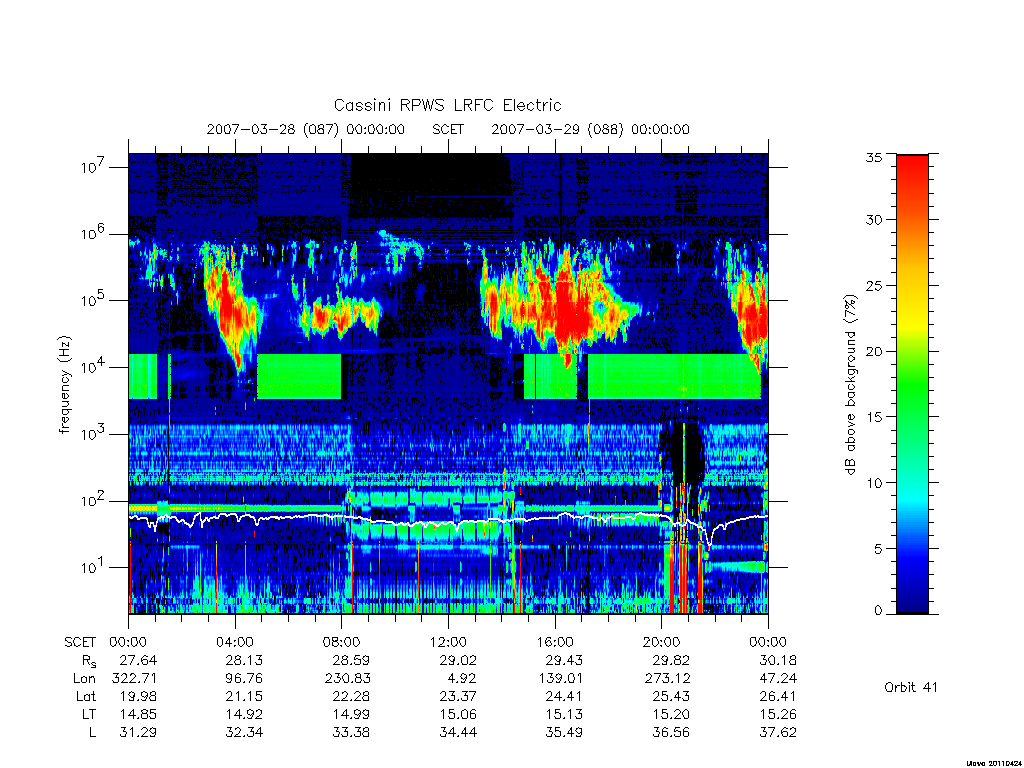Click the Rs value '30.18'

[778, 660]
